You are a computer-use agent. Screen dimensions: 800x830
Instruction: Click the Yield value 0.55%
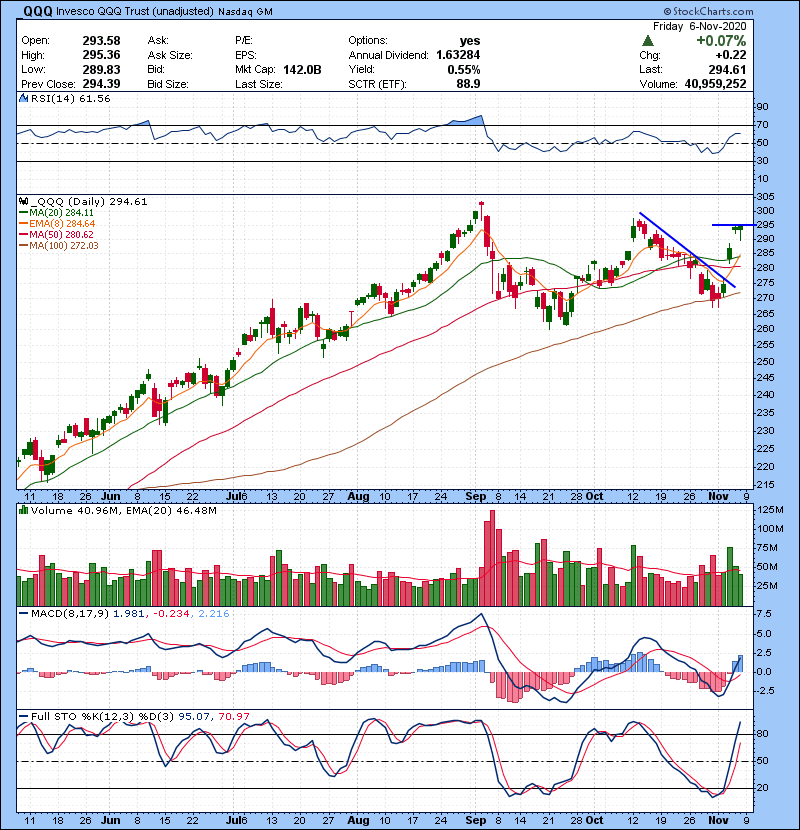point(464,69)
